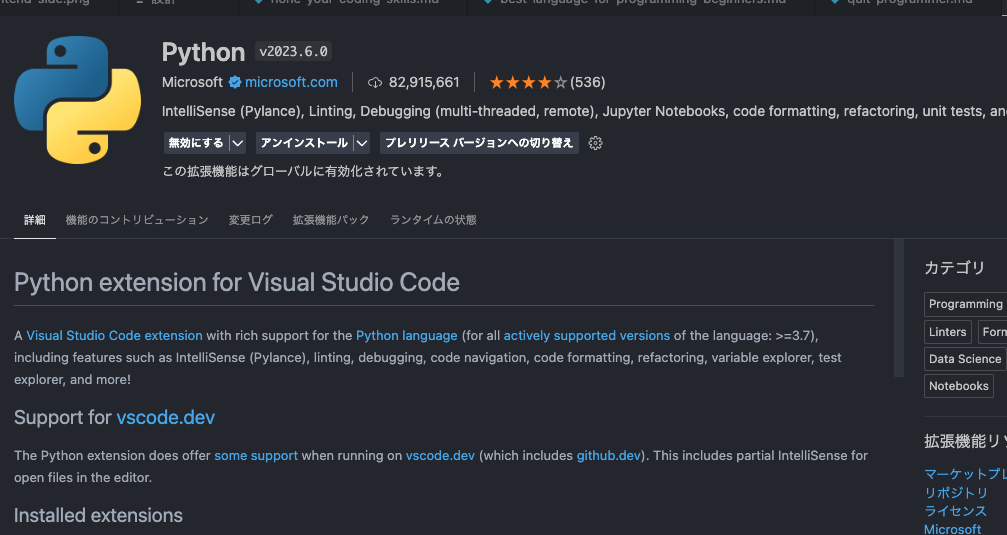Click the v2023.6.0 version badge
Screen dimensions: 1007x535
[x=293, y=51]
